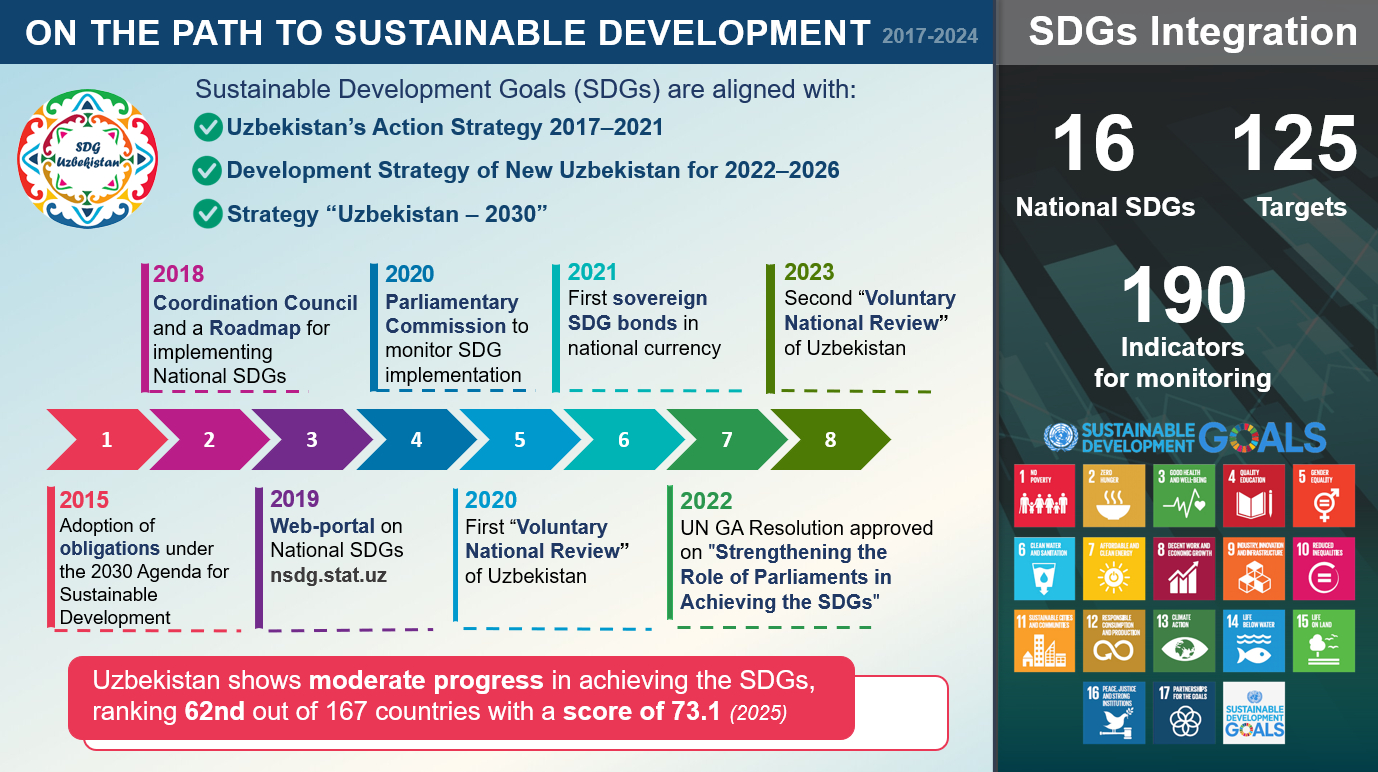Click the 190 Indicators for monitoring figure
The width and height of the screenshot is (1378, 772).
pyautogui.click(x=1183, y=327)
